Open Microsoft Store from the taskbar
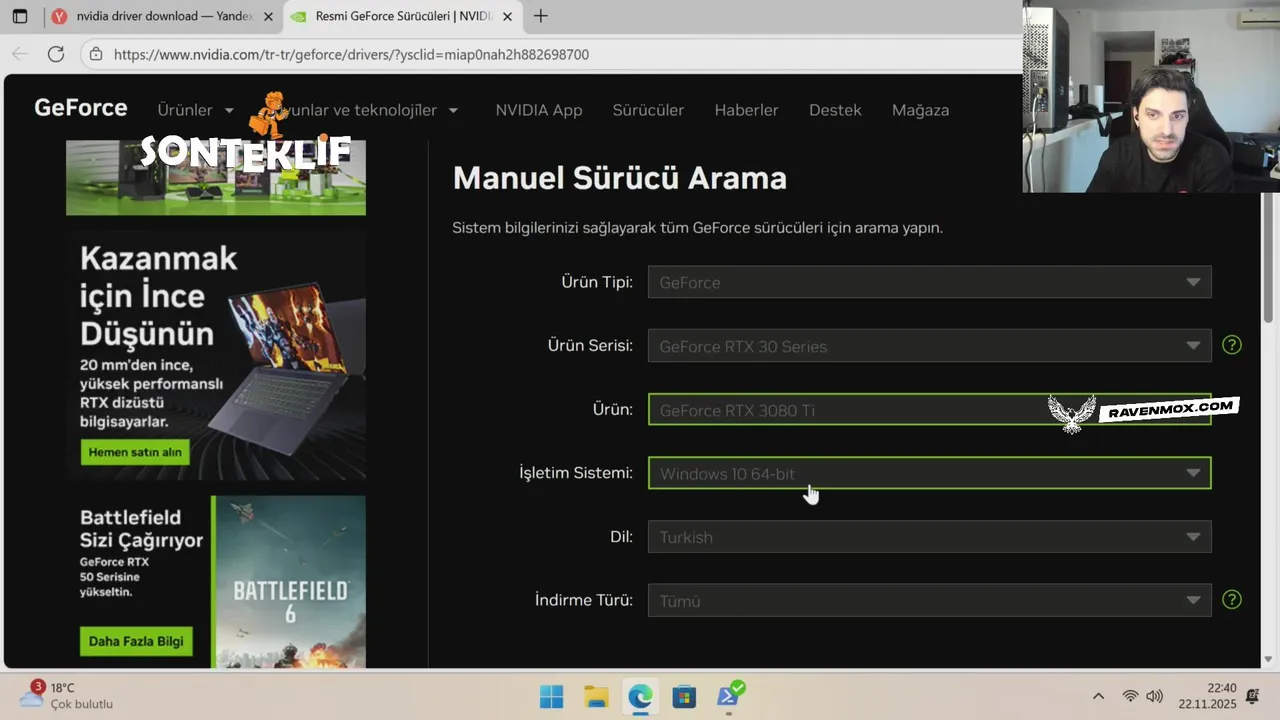1280x720 pixels. pyautogui.click(x=684, y=696)
